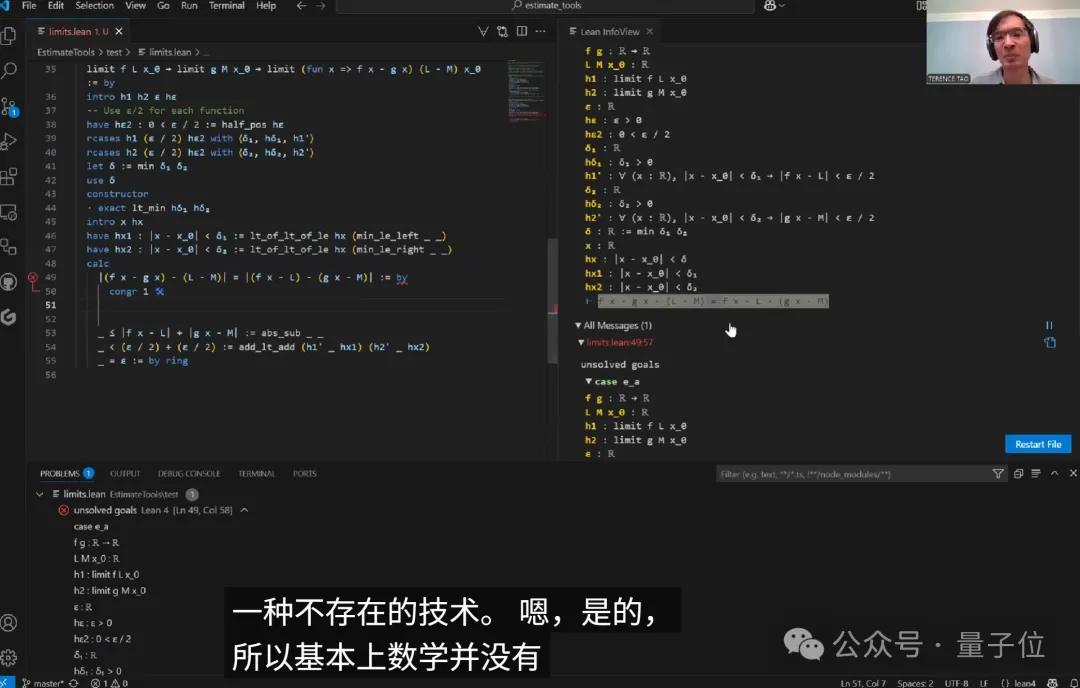Collapse the All Messages section
The width and height of the screenshot is (1080, 688).
tap(578, 325)
